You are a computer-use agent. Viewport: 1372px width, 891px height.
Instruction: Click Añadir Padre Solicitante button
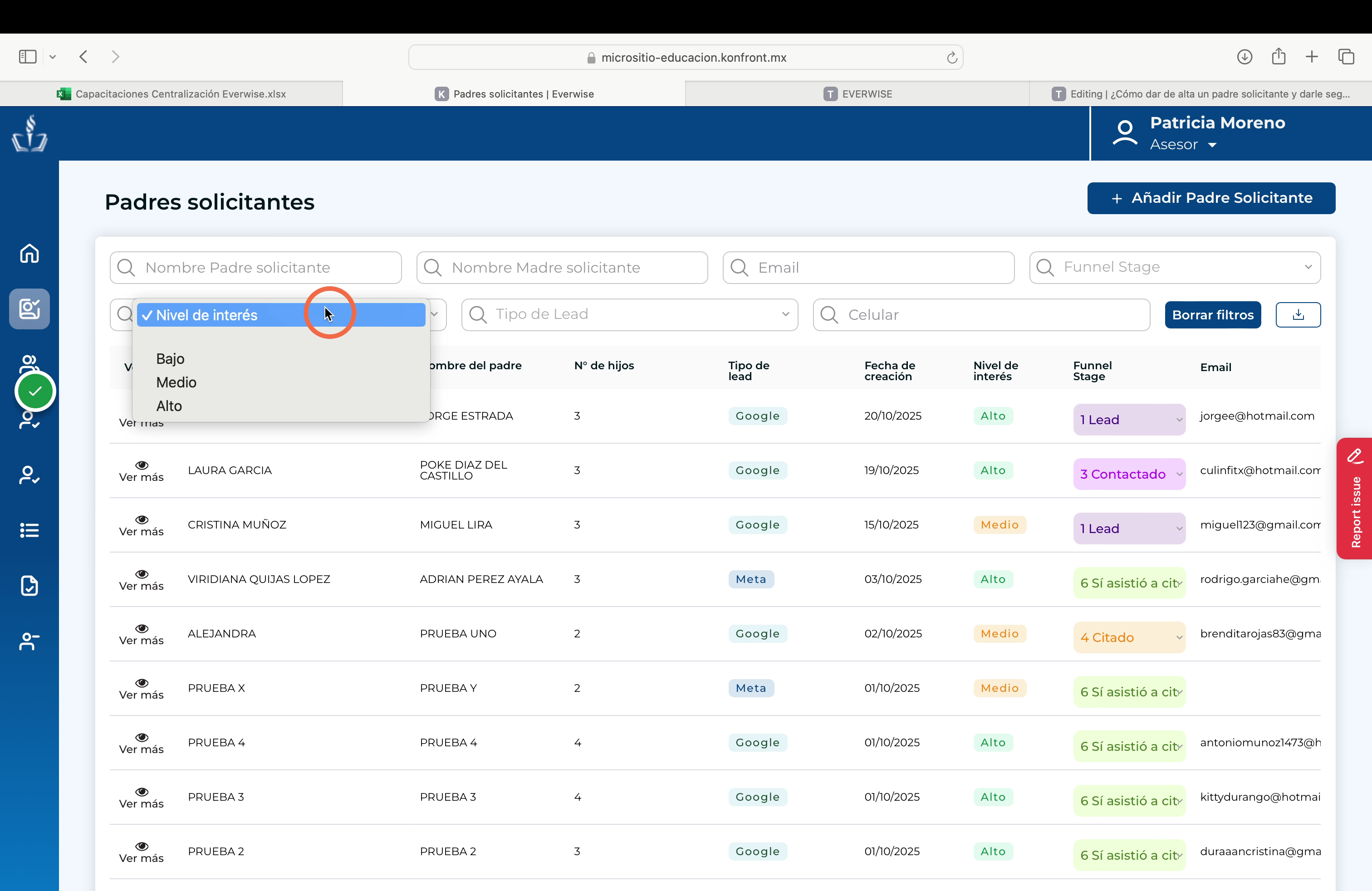tap(1210, 198)
